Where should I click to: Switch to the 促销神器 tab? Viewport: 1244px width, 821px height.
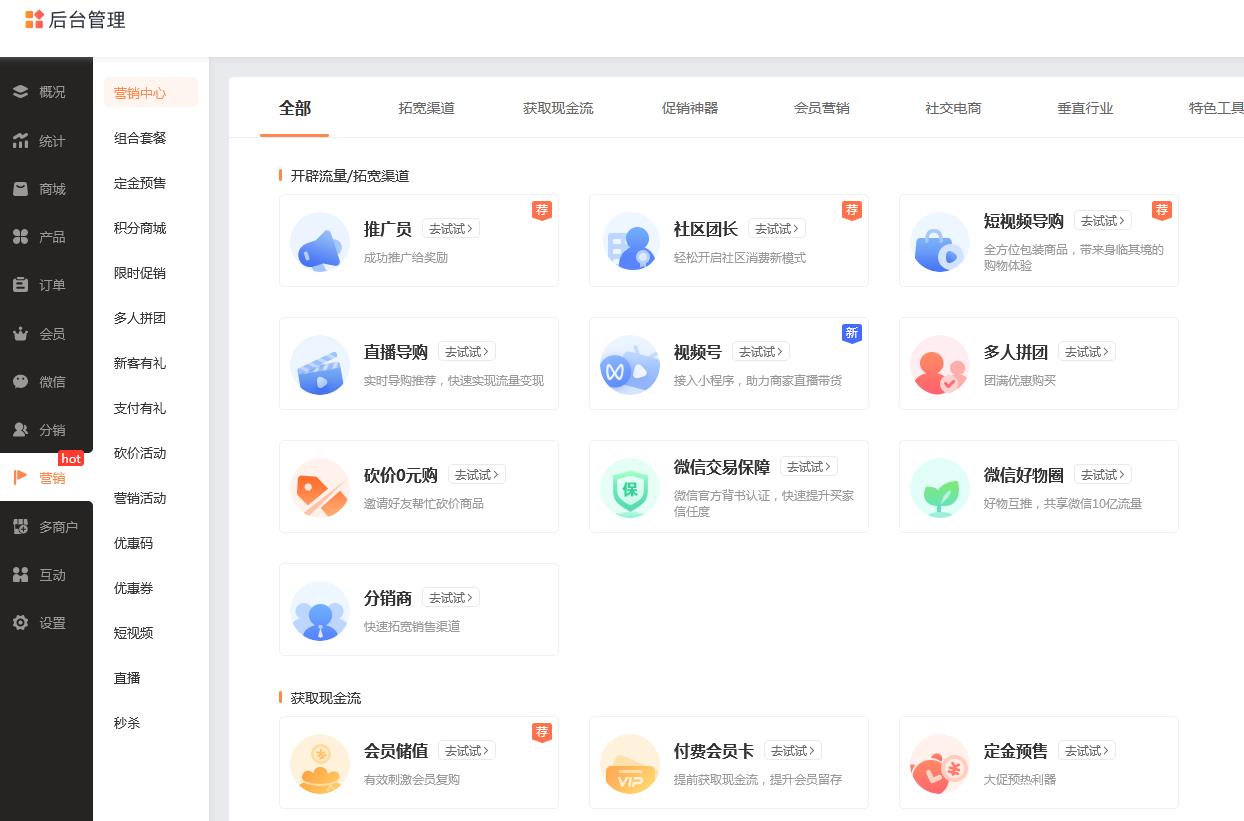click(691, 108)
